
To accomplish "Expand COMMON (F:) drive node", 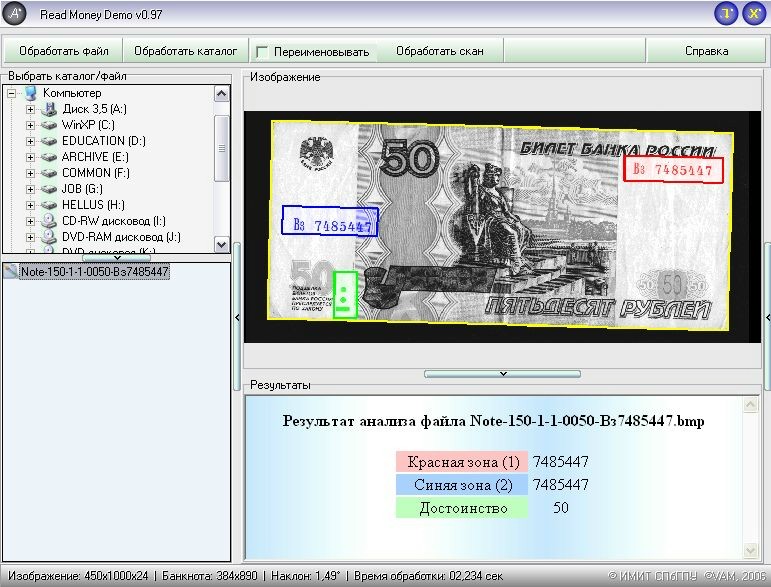I will point(30,173).
